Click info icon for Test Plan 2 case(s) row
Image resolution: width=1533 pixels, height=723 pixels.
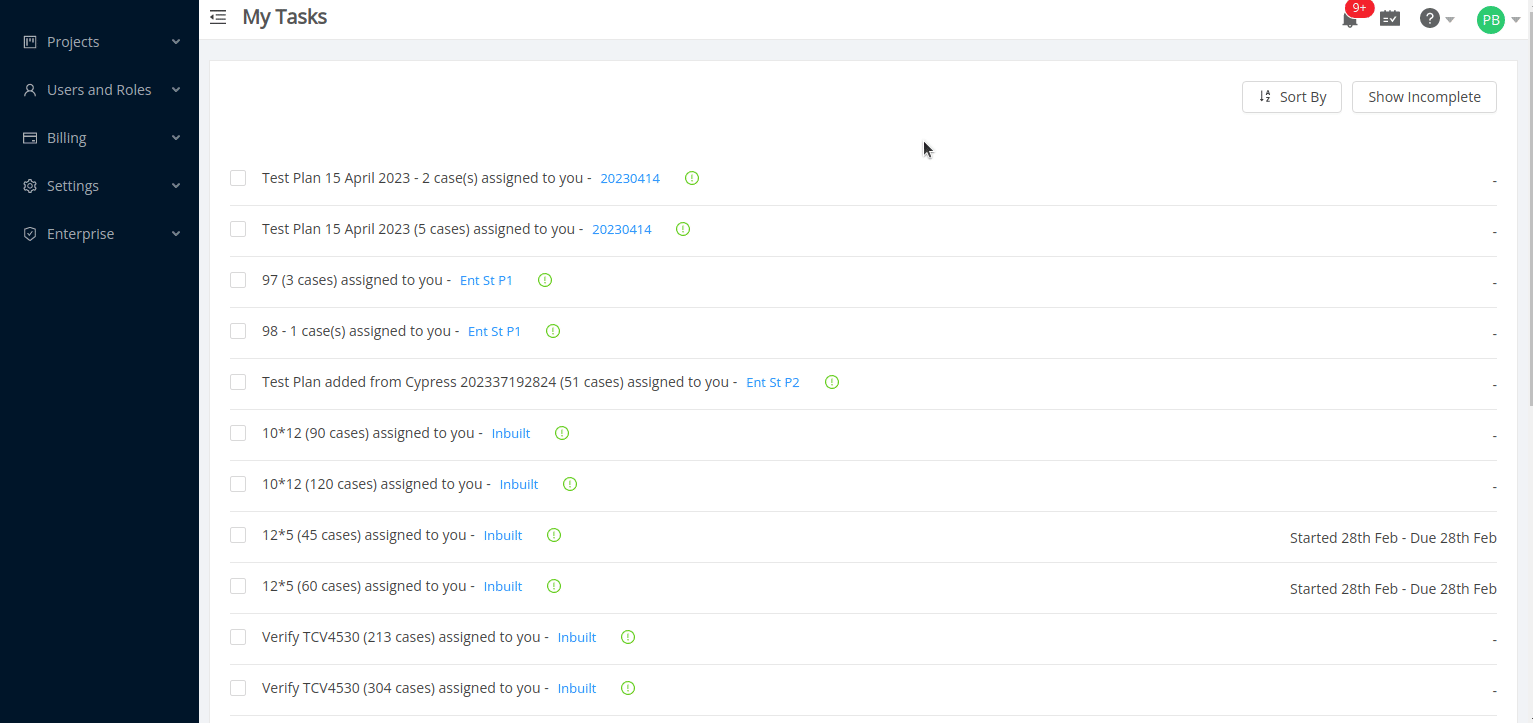[x=692, y=178]
